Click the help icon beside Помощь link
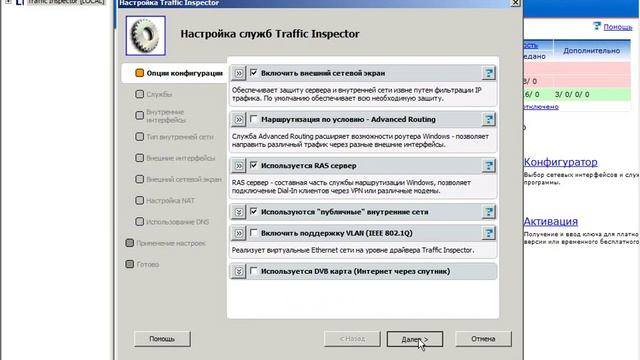640x360 pixels. click(x=597, y=27)
